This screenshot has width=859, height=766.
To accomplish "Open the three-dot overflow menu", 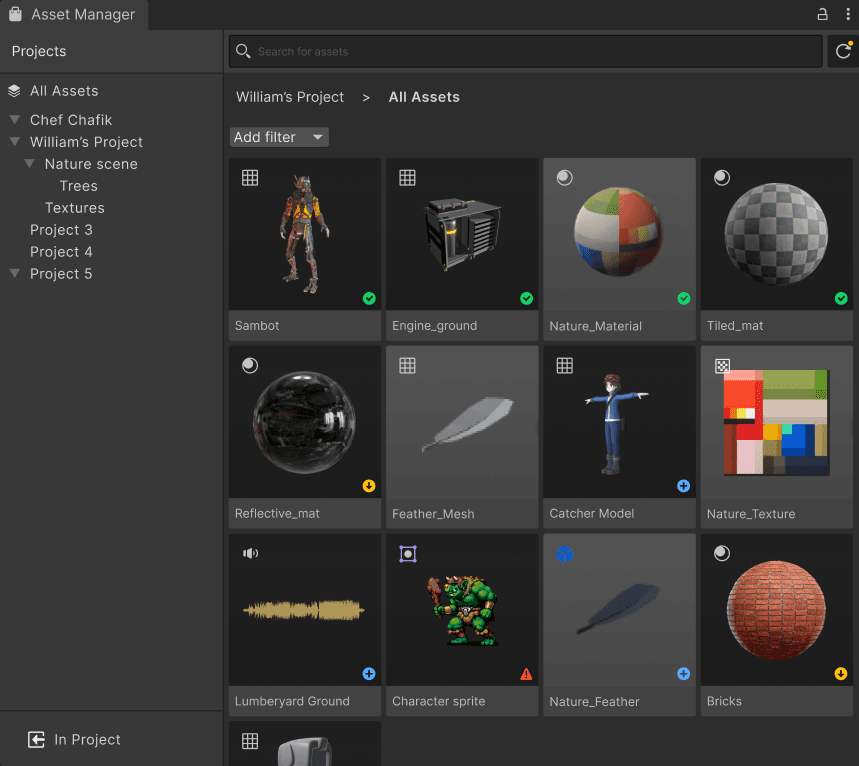I will point(847,14).
